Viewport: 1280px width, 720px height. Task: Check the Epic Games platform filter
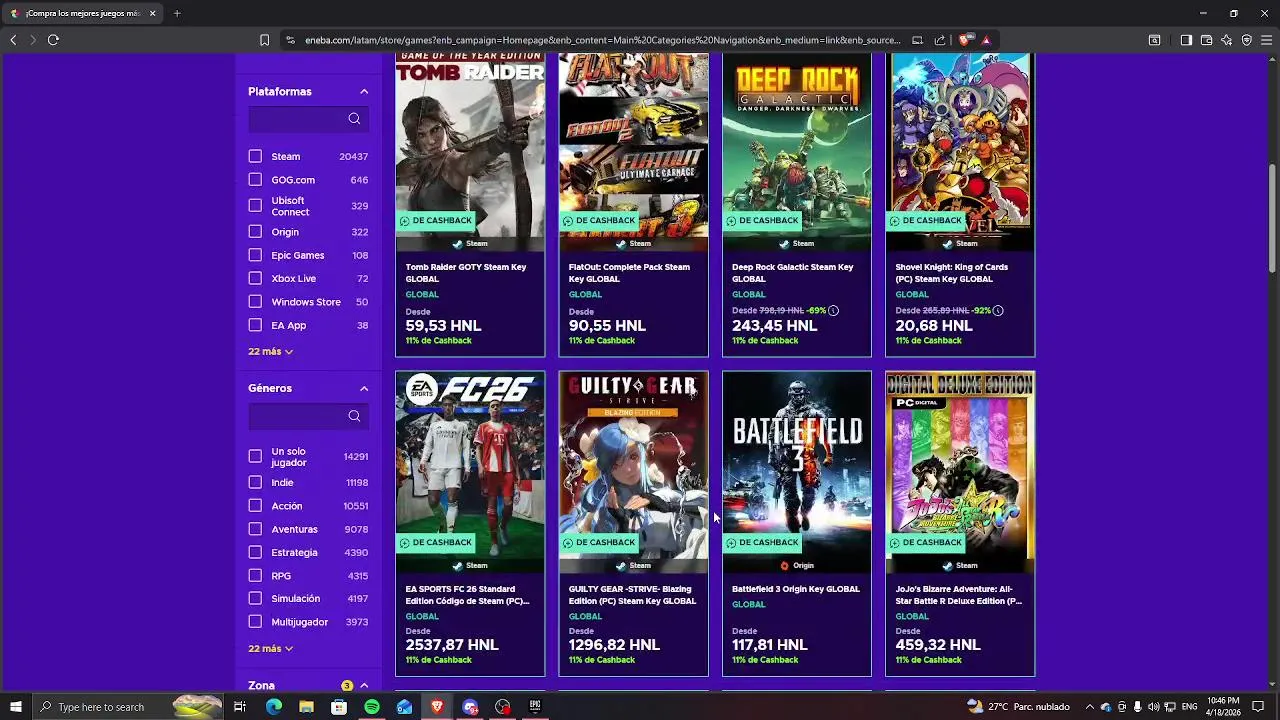click(x=255, y=255)
